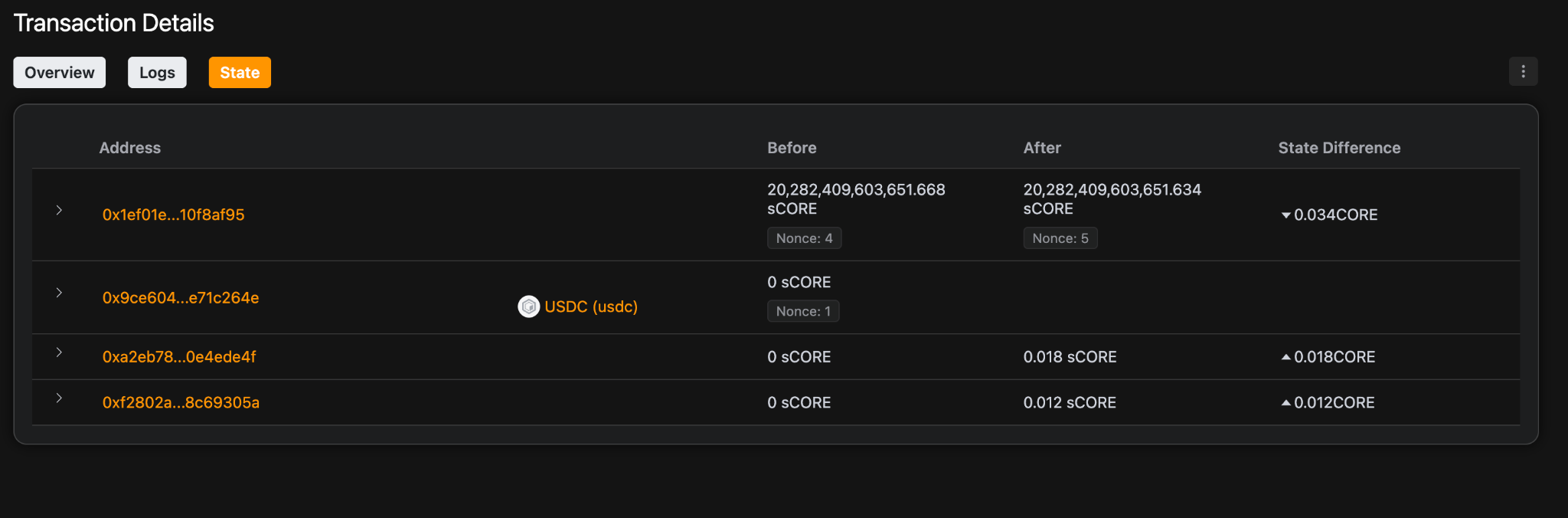Image resolution: width=1568 pixels, height=518 pixels.
Task: Click the 20,282,409,603,651.634 sCORE after balance
Action: pos(1112,199)
